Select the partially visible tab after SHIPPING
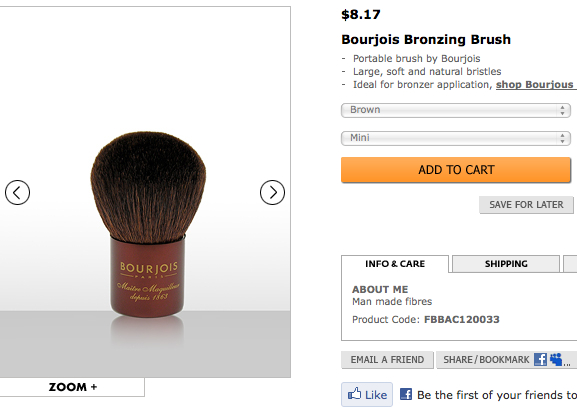This screenshot has width=577, height=408. 570,264
